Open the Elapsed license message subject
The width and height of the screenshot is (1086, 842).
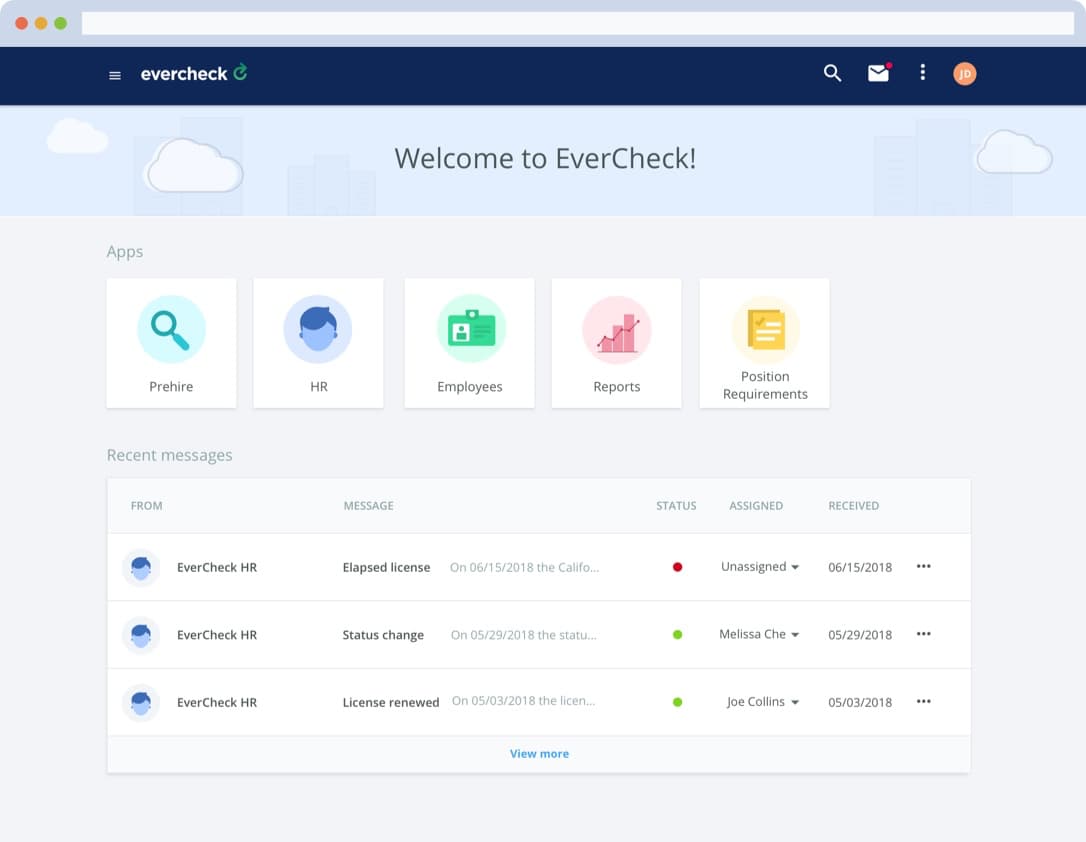[x=386, y=567]
